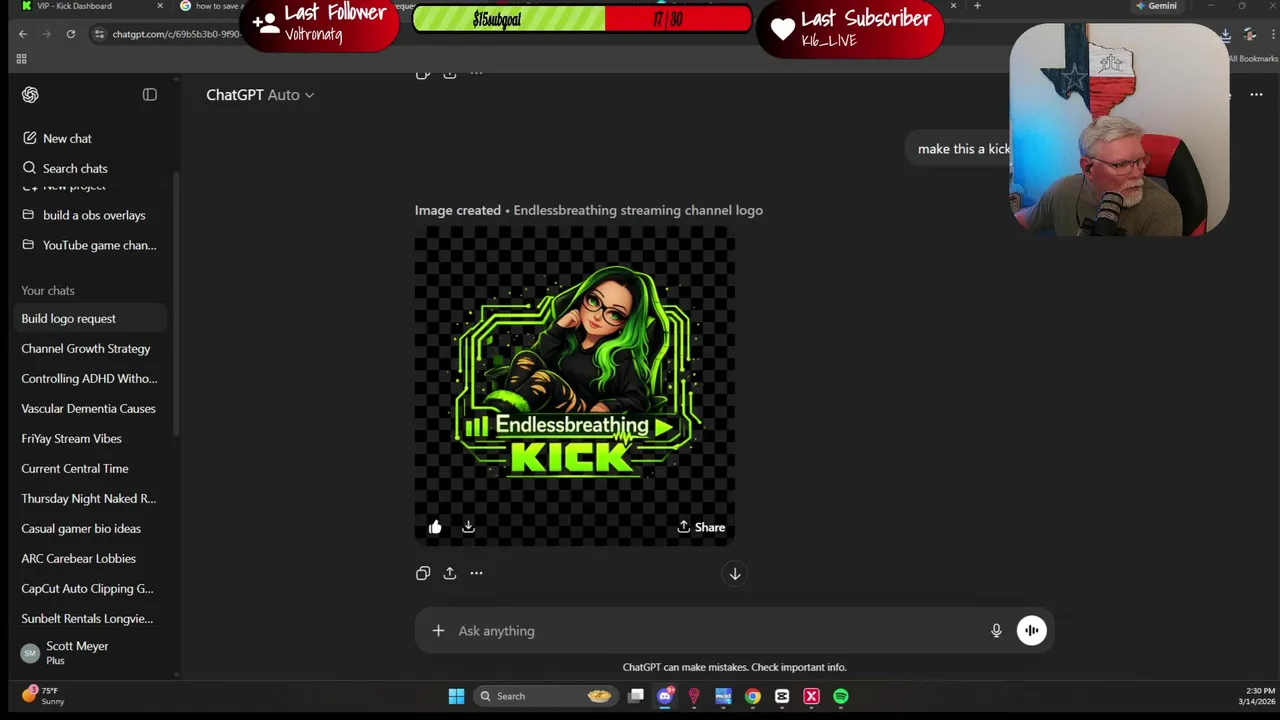Viewport: 1280px width, 720px height.
Task: Go forward in the browser
Action: [x=47, y=34]
